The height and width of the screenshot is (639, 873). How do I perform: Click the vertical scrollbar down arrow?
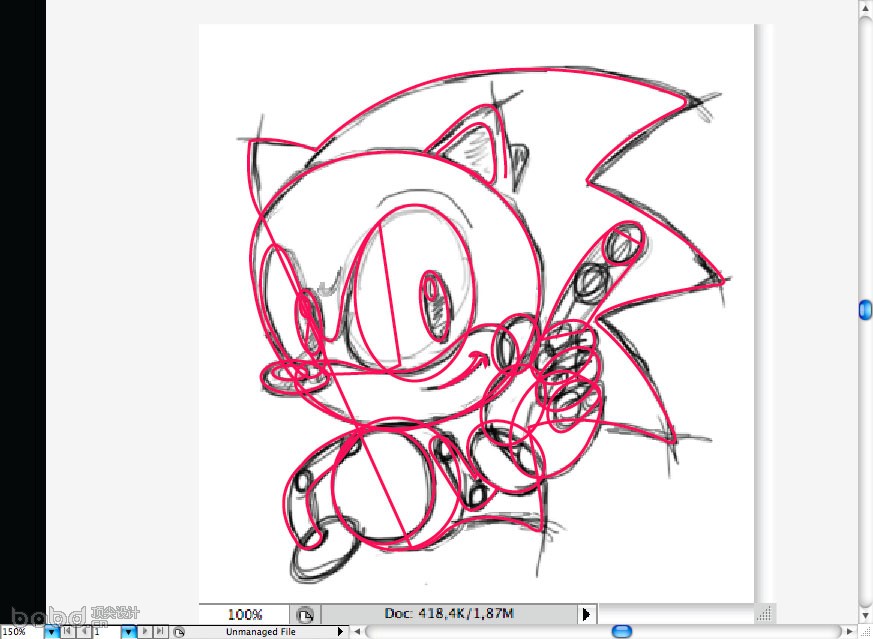click(866, 616)
